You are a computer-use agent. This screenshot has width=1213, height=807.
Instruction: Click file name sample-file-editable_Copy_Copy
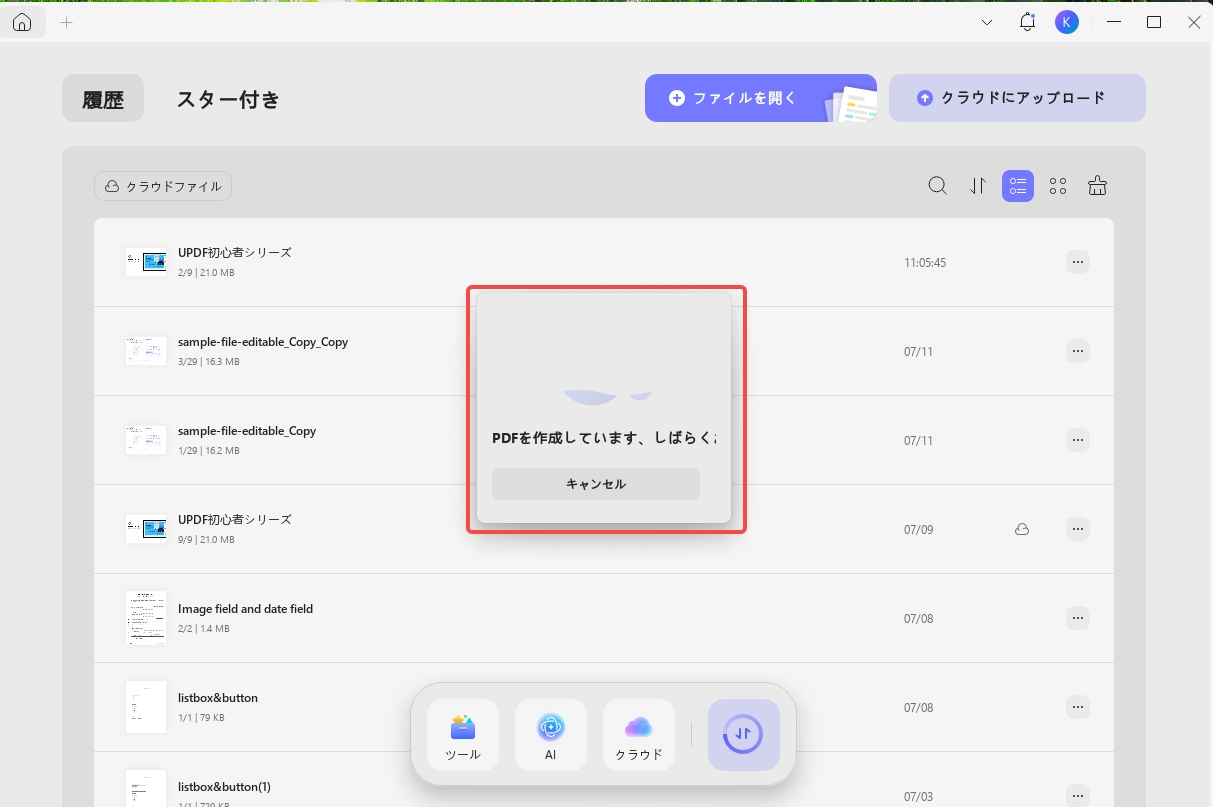coord(263,342)
